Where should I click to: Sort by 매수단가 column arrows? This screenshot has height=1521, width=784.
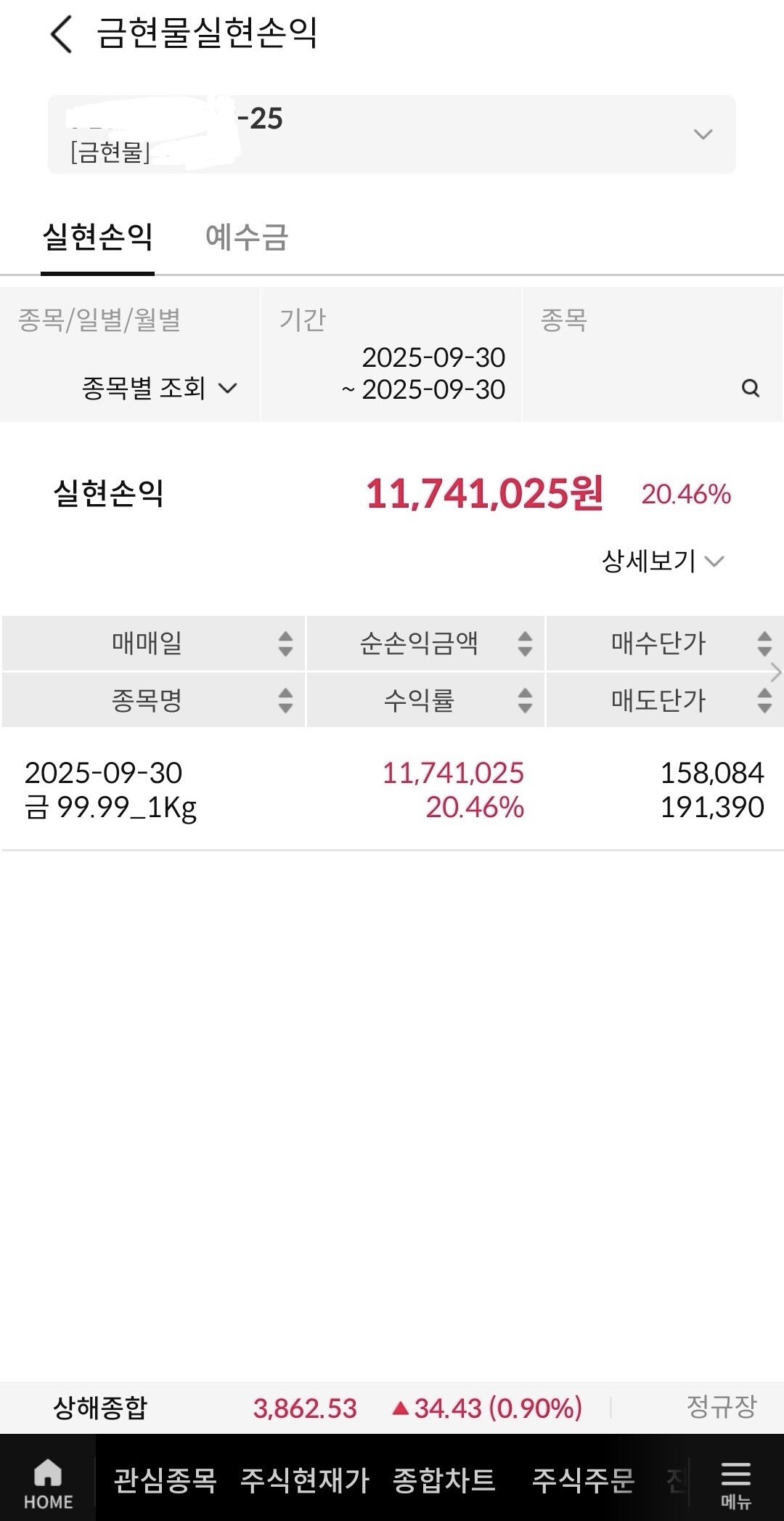pyautogui.click(x=764, y=644)
